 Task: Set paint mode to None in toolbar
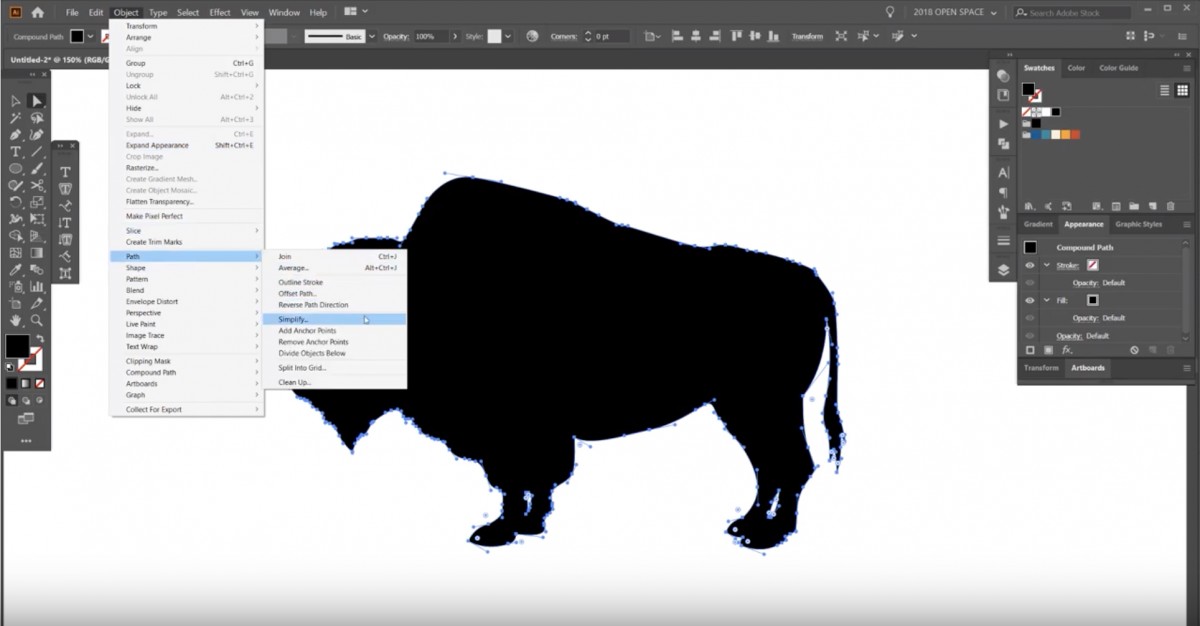[39, 383]
